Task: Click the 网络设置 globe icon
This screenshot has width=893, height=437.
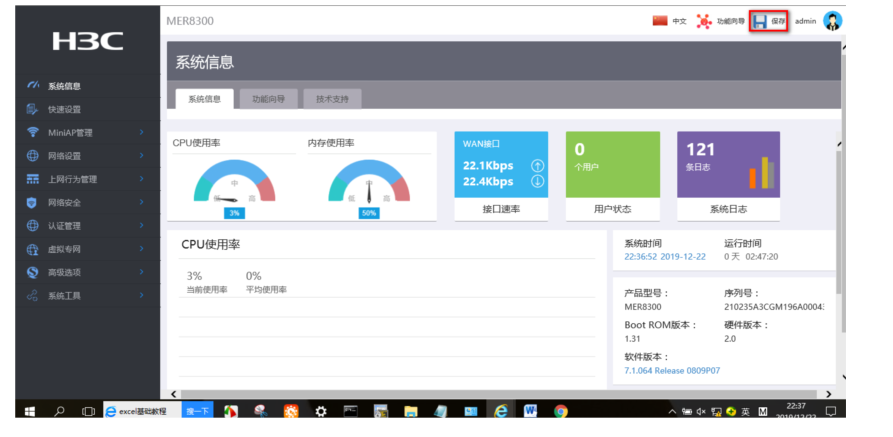Action: pos(32,156)
